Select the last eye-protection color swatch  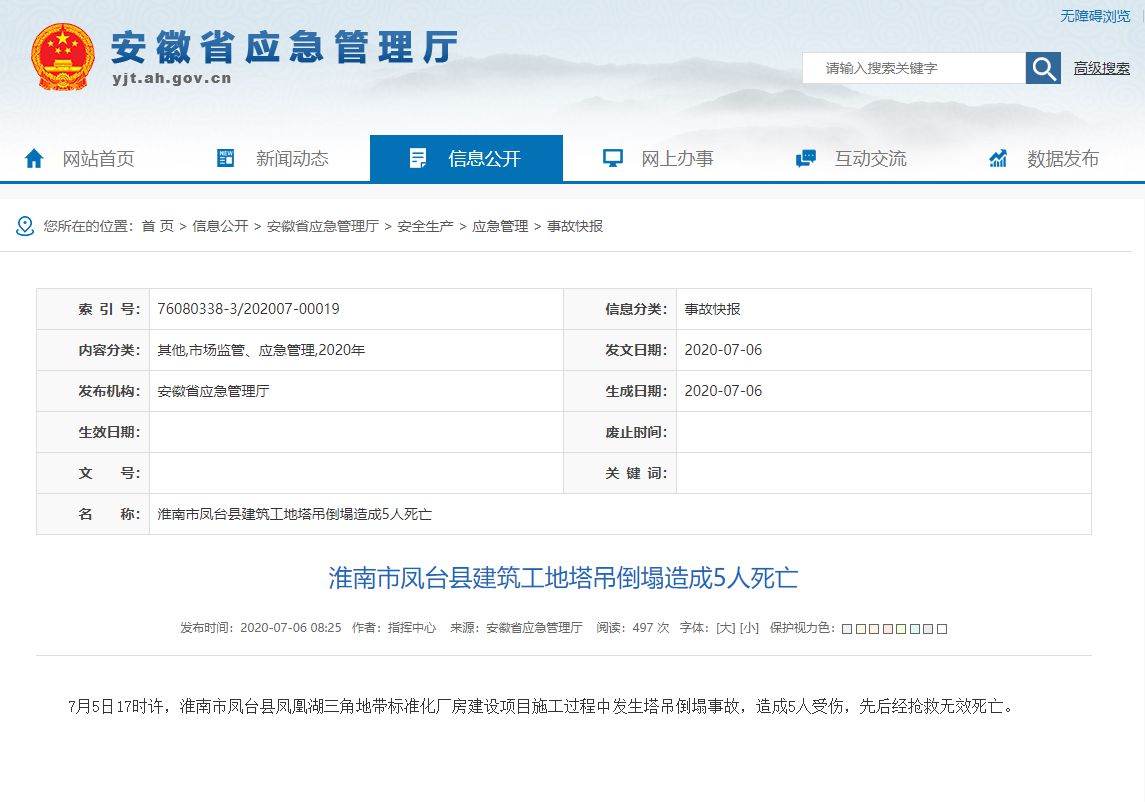click(942, 629)
